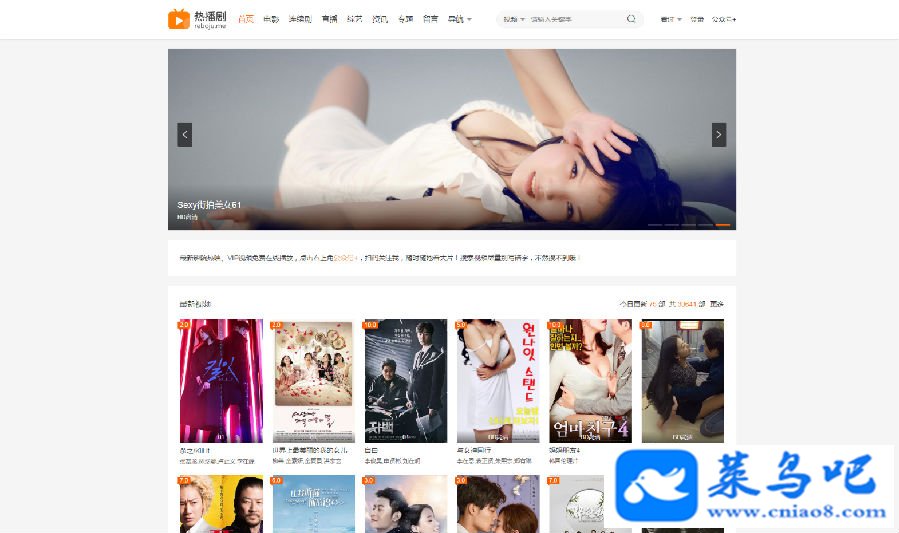Open the 连续剧 TV series nav tab
This screenshot has width=899, height=533.
[x=300, y=19]
